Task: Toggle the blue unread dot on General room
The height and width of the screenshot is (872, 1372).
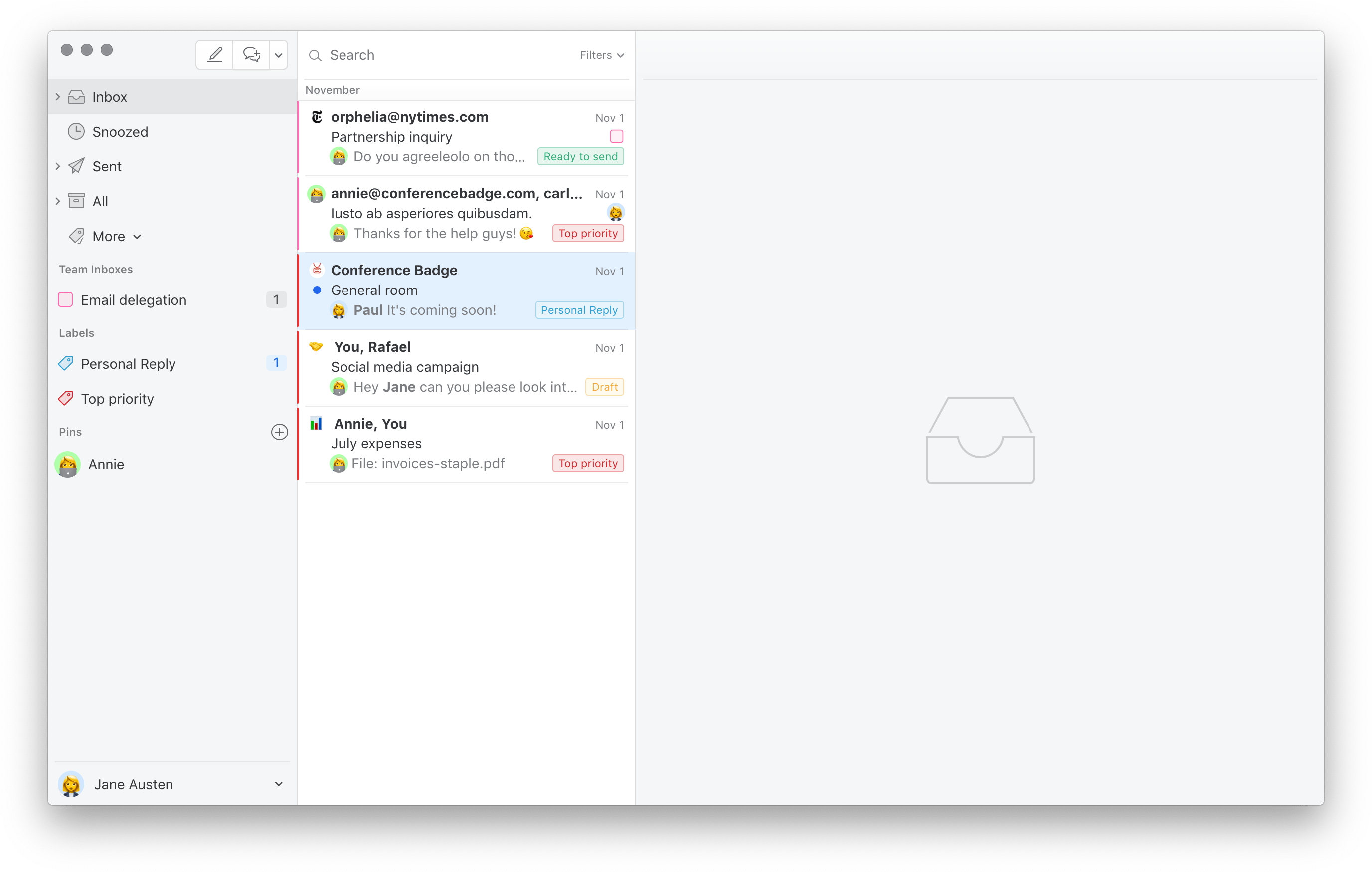Action: 317,291
